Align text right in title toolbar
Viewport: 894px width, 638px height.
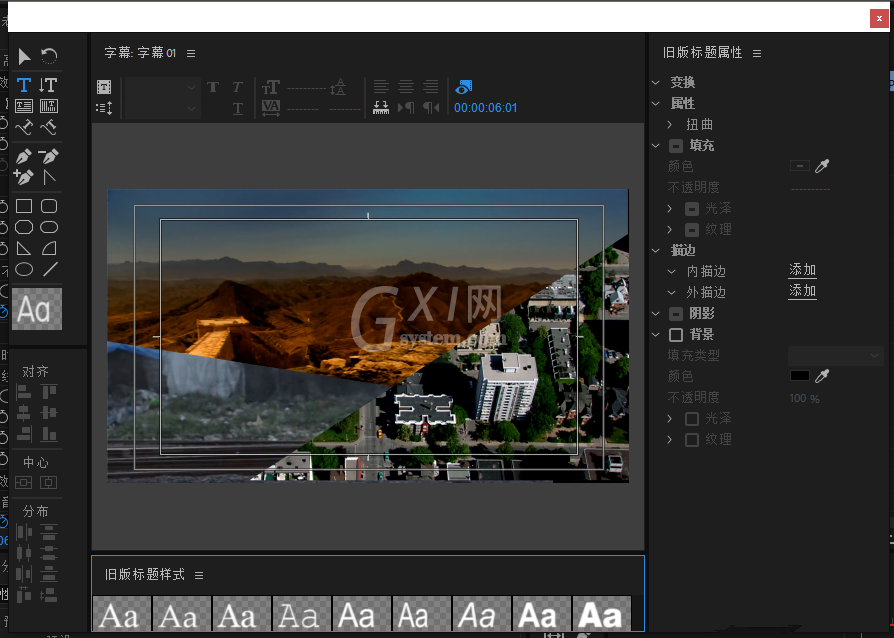(430, 87)
